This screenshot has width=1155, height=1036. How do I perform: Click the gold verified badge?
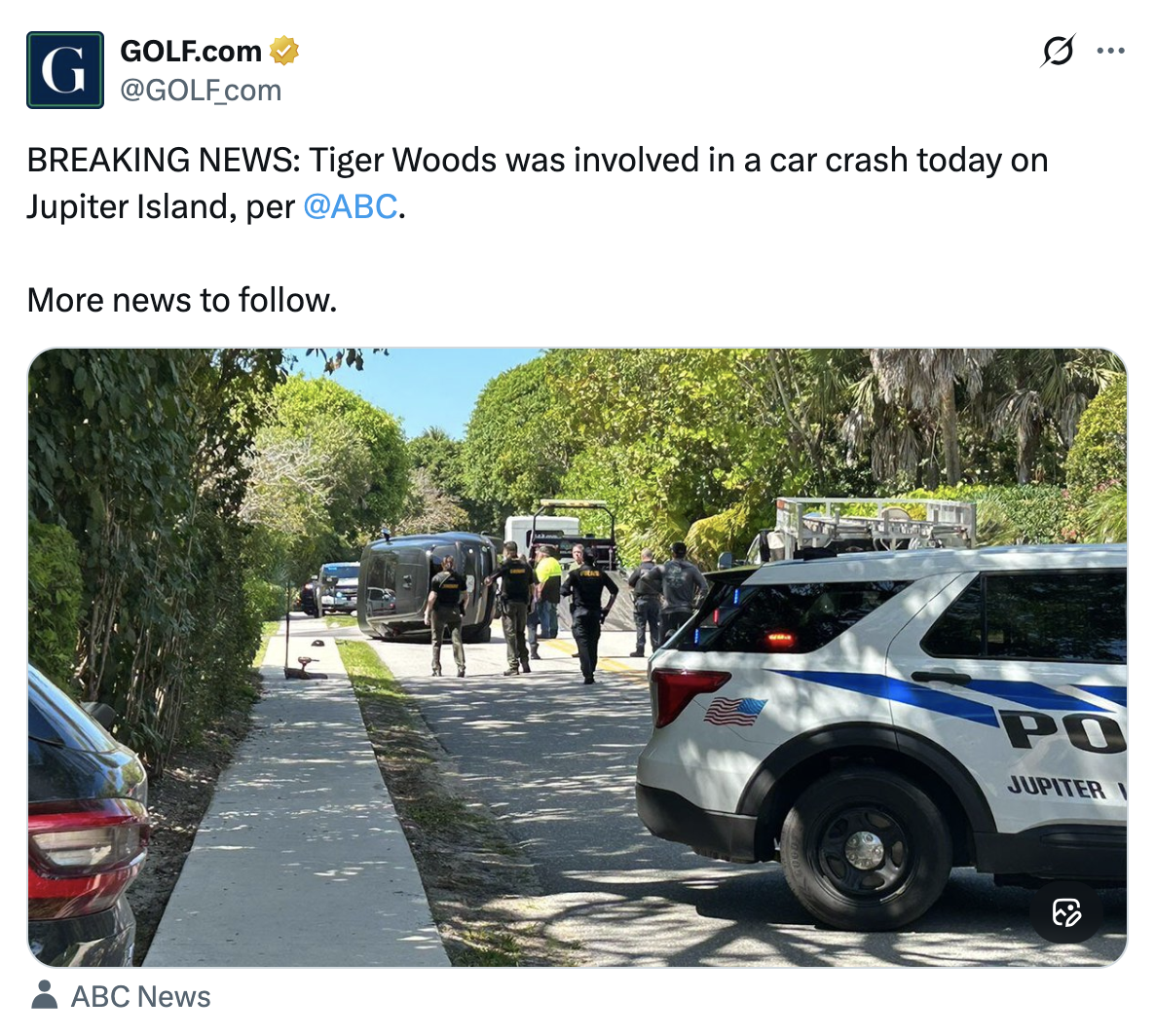[x=283, y=51]
